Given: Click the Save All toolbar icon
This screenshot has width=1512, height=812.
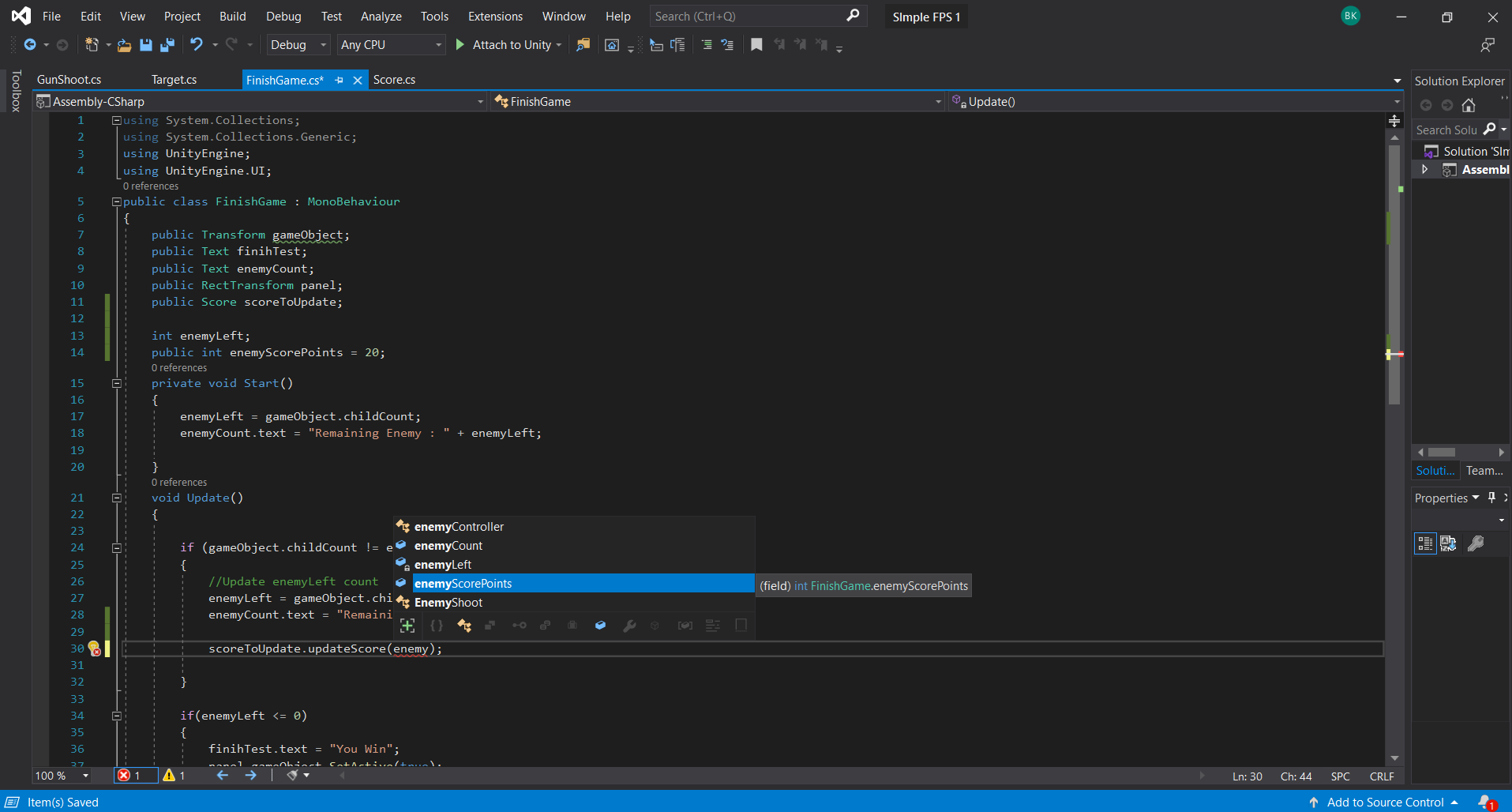Looking at the screenshot, I should pos(167,45).
